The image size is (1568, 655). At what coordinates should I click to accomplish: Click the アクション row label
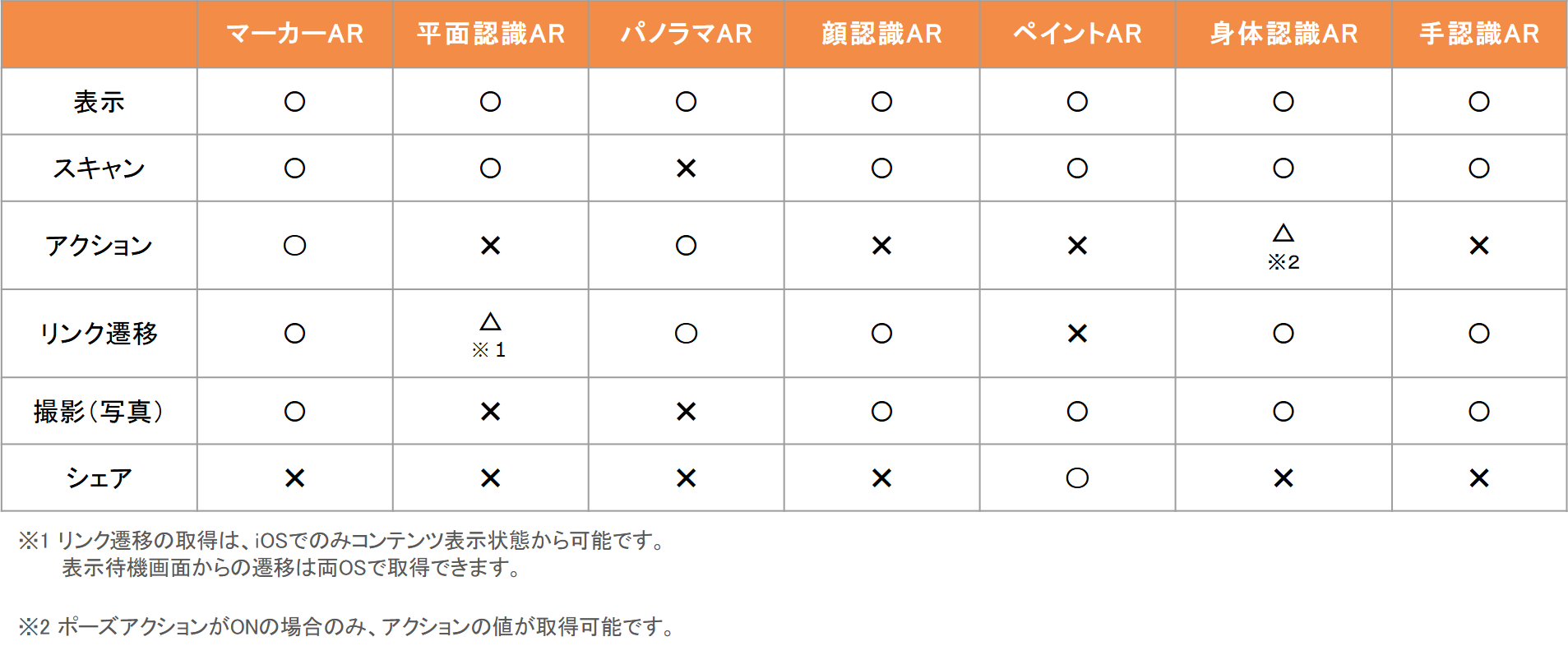tap(99, 246)
